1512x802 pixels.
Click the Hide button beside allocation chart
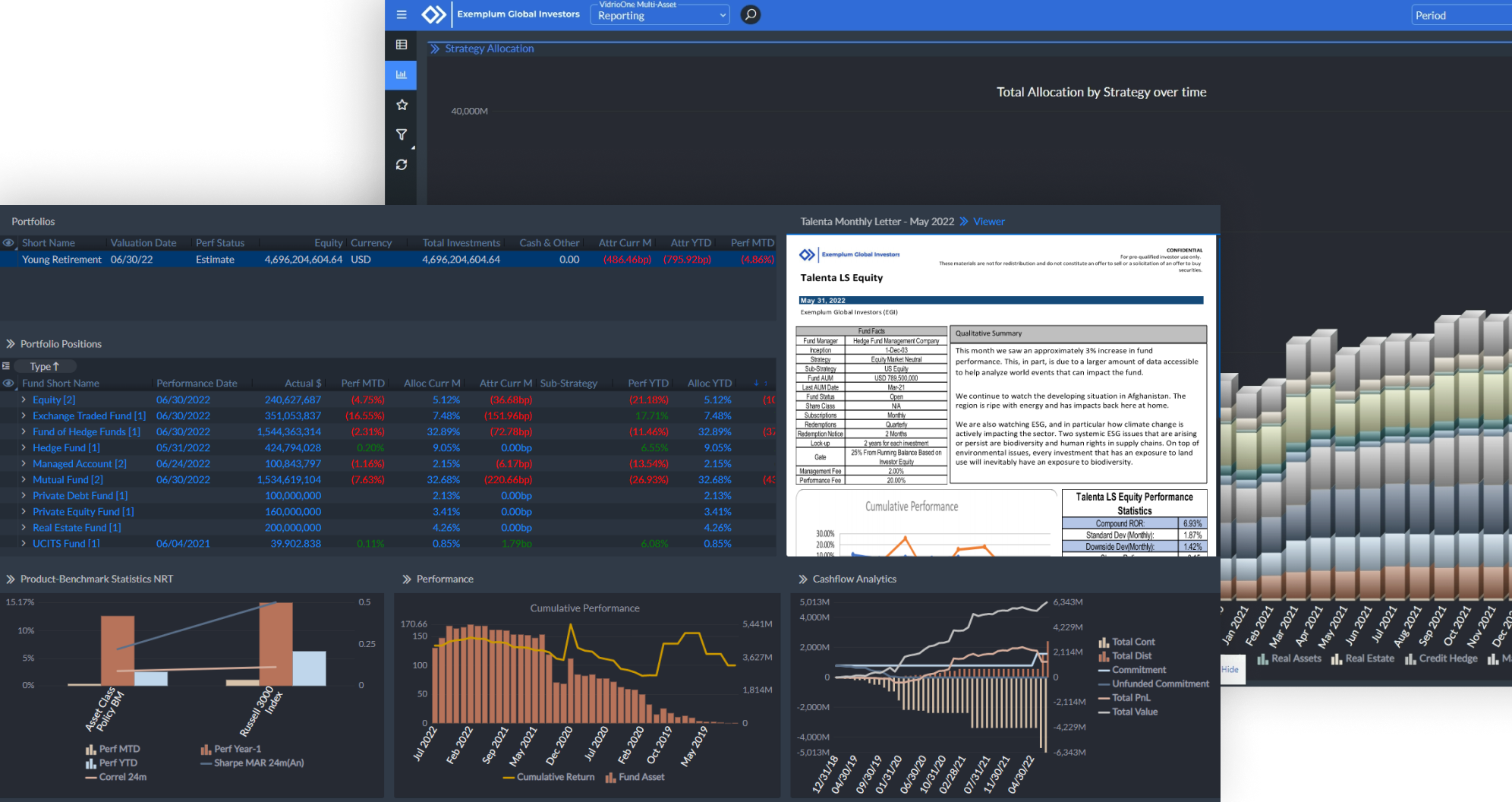point(1230,669)
